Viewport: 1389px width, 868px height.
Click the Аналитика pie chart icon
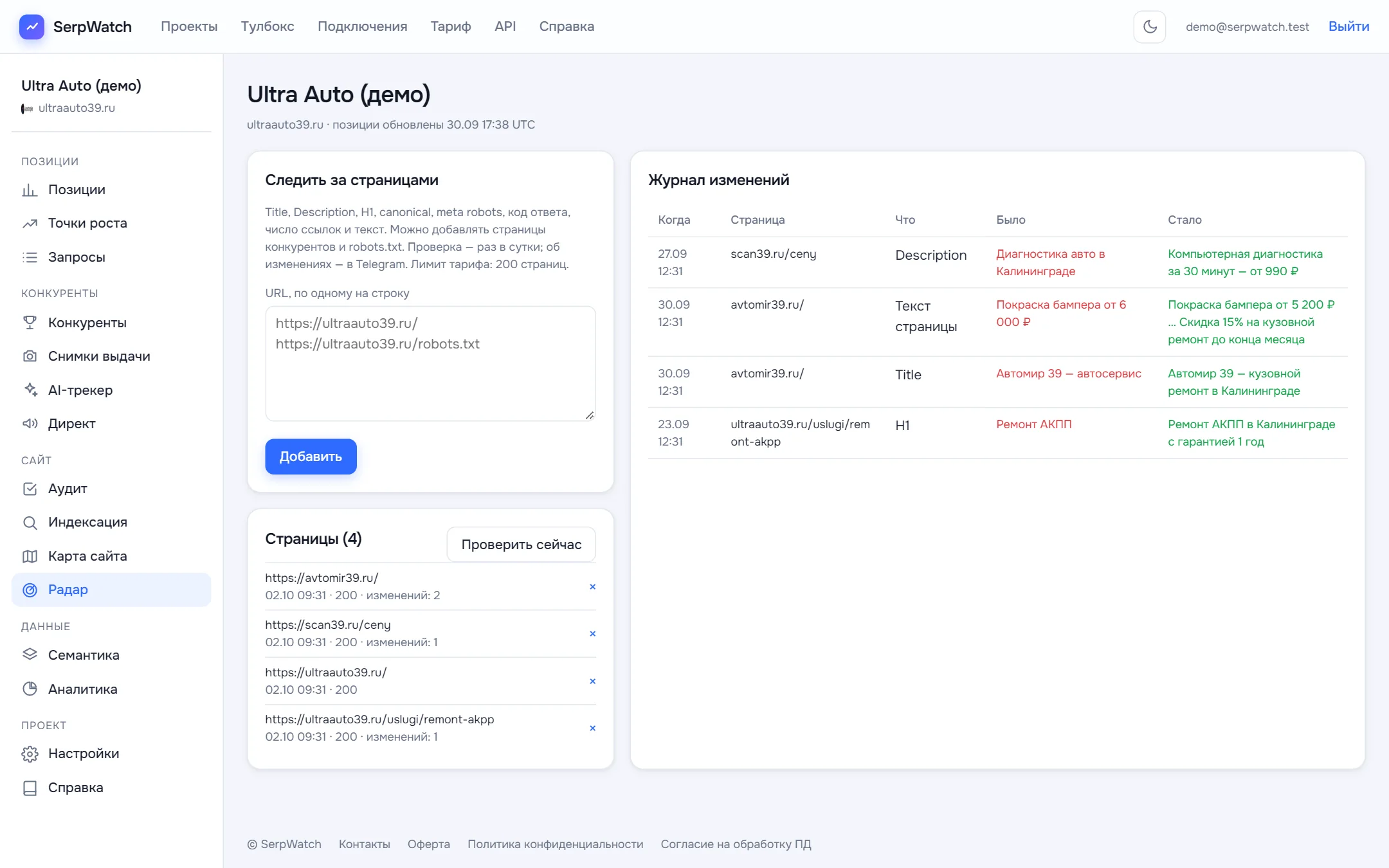coord(30,689)
